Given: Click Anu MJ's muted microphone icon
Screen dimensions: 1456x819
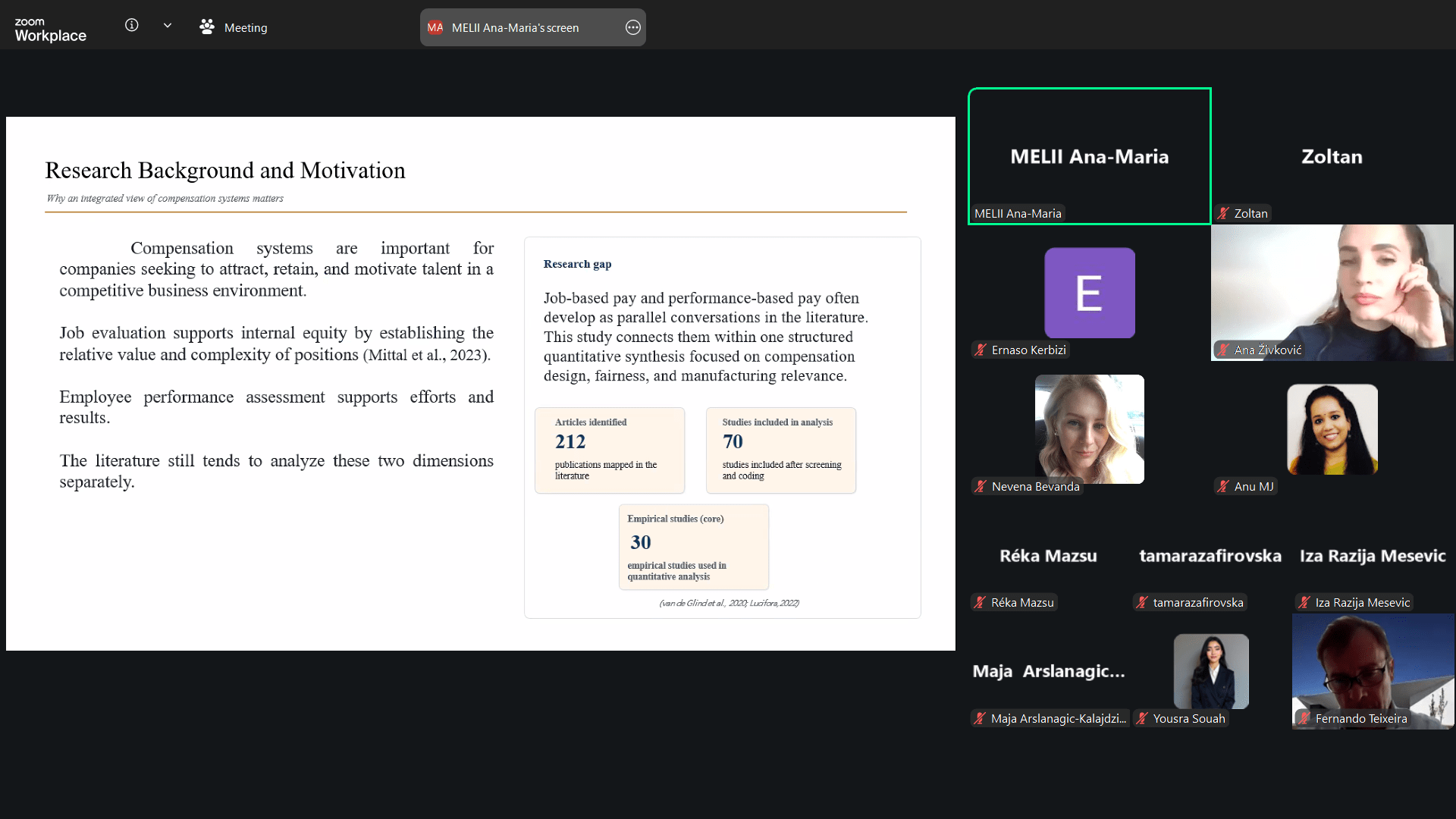Looking at the screenshot, I should tap(1223, 487).
